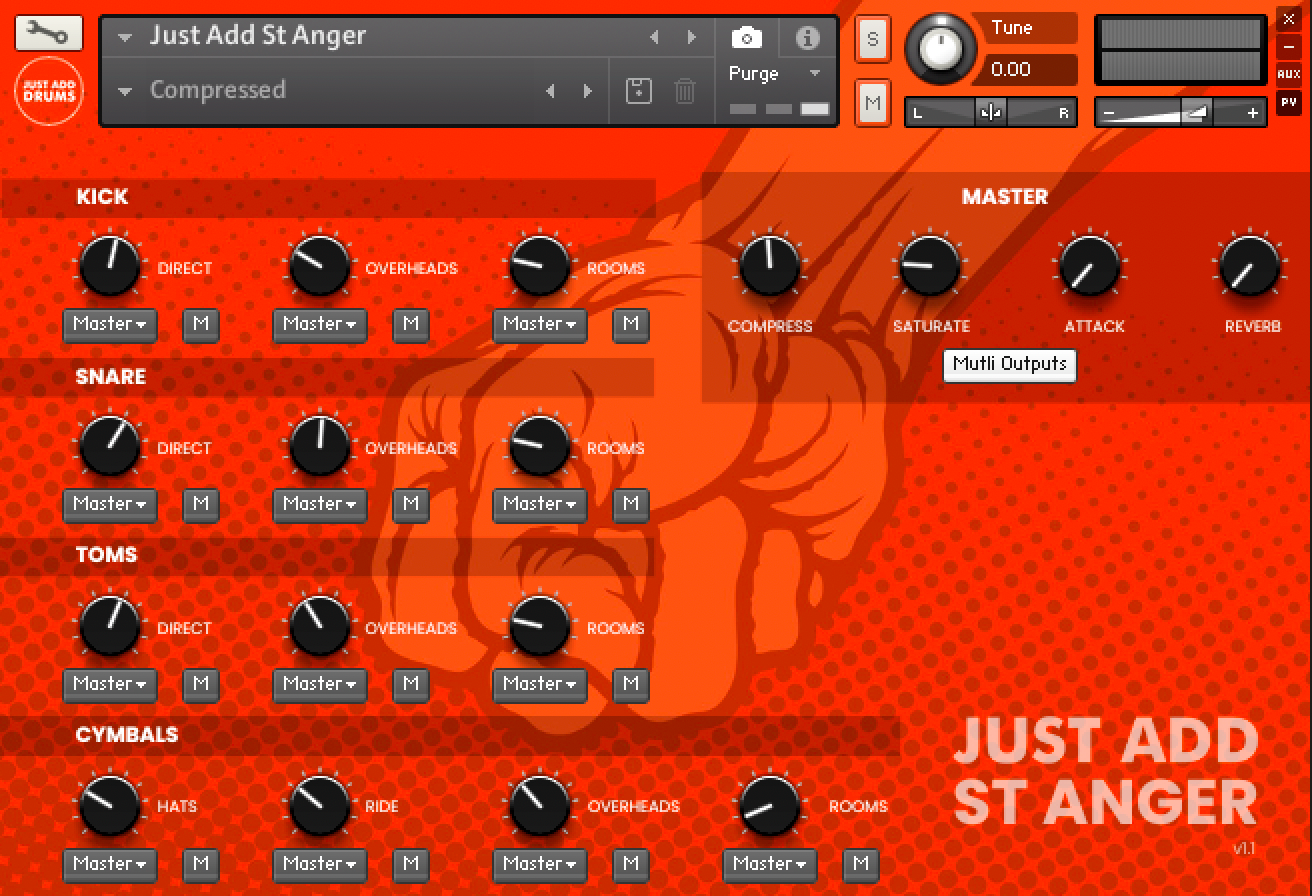Open Purge dropdown menu
Viewport: 1312px width, 896px height.
point(775,74)
